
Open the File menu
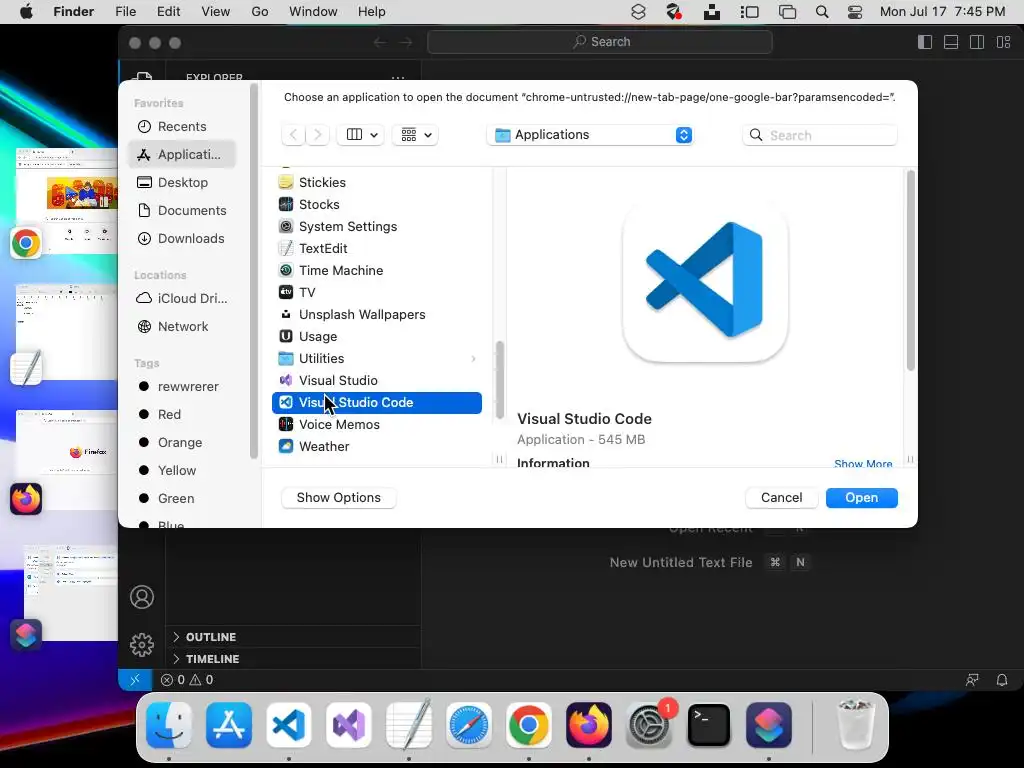125,12
